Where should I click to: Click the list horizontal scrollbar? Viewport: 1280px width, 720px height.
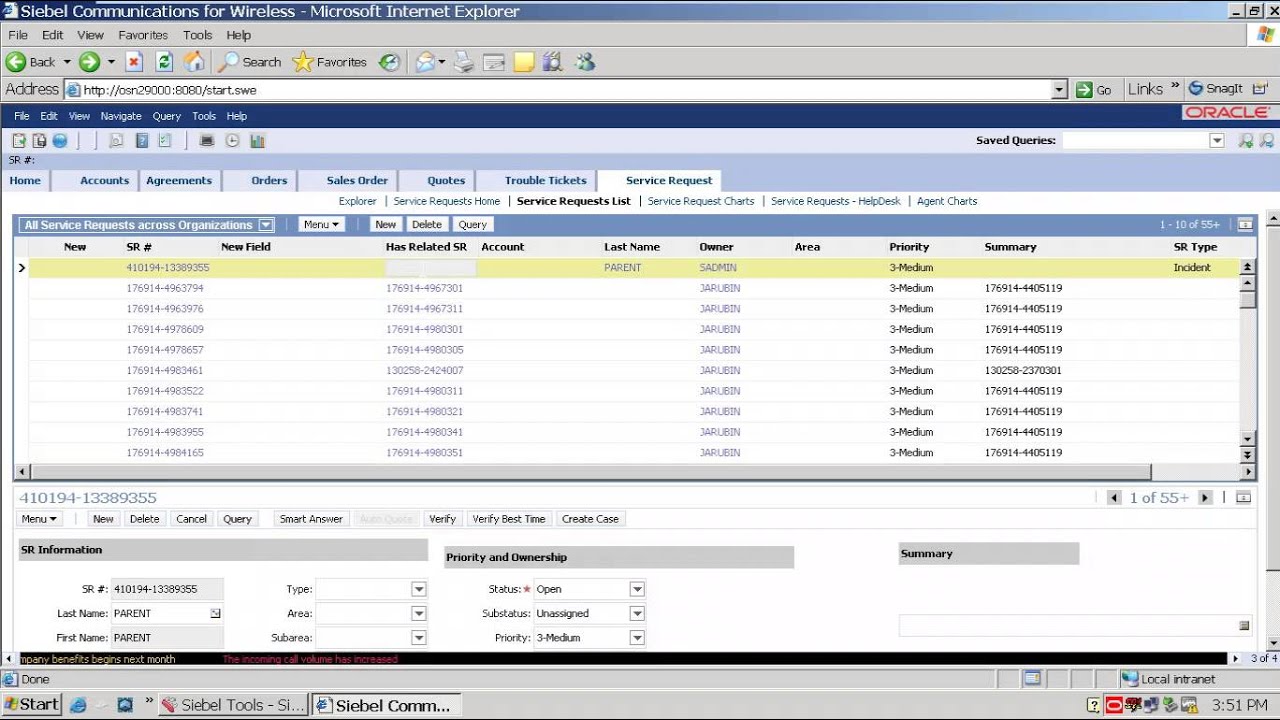coord(590,472)
